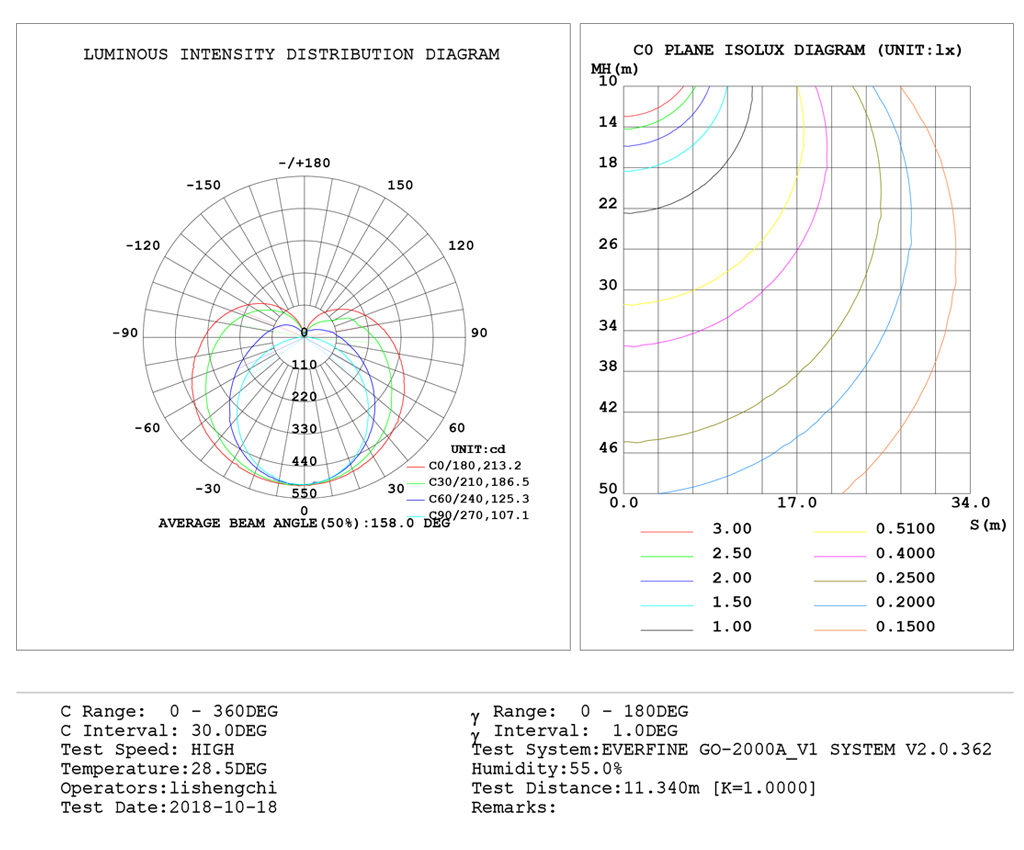Select the Test Date 2018-10-18 line
Viewport: 1024px width, 850px height.
pos(169,807)
